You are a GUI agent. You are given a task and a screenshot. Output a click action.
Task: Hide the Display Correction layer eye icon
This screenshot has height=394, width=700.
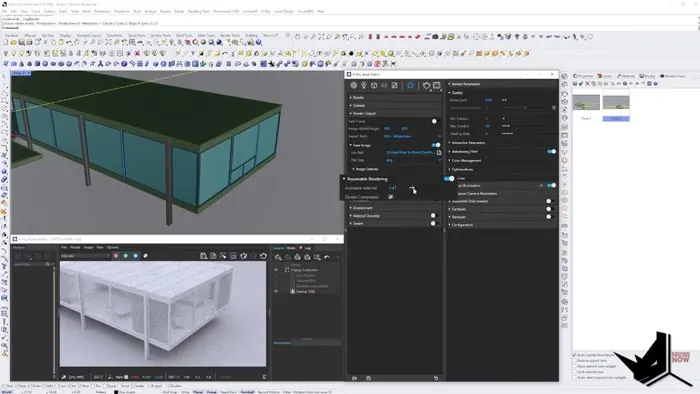coord(276,270)
